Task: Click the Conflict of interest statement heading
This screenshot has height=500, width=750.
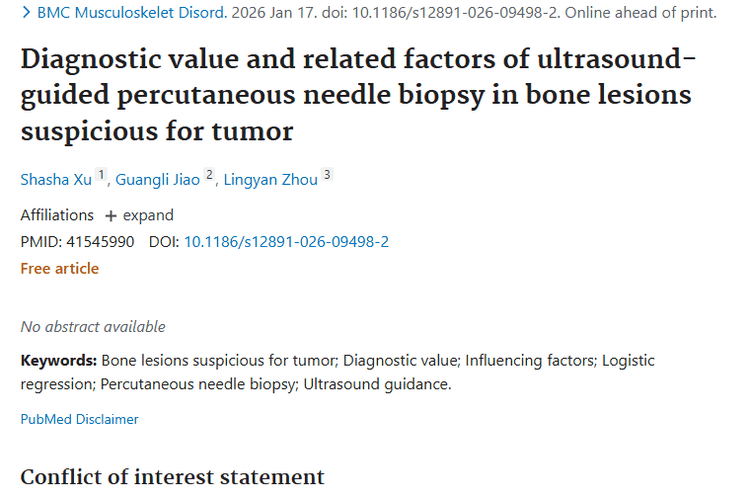Action: point(172,476)
